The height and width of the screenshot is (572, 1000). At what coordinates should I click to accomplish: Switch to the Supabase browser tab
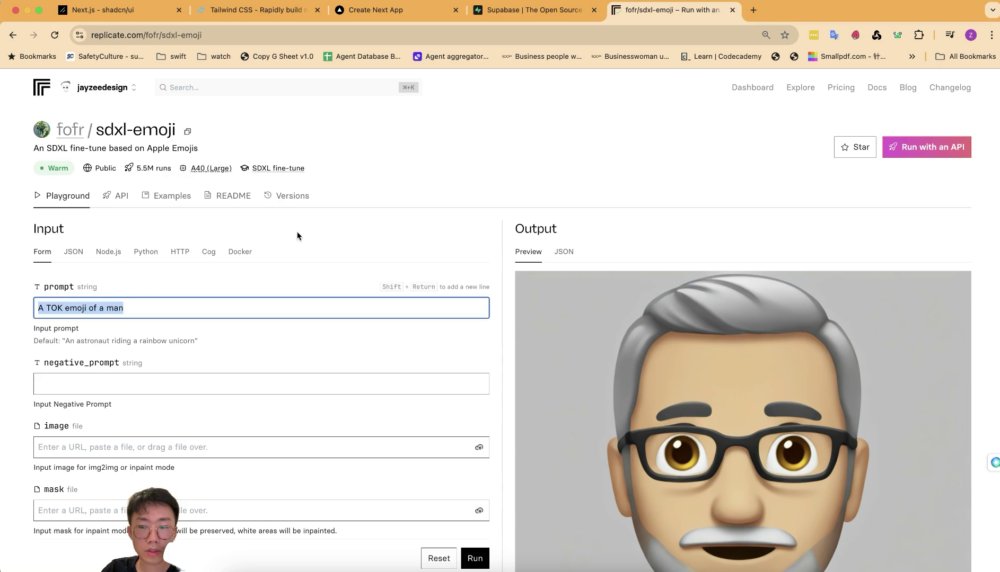[533, 10]
